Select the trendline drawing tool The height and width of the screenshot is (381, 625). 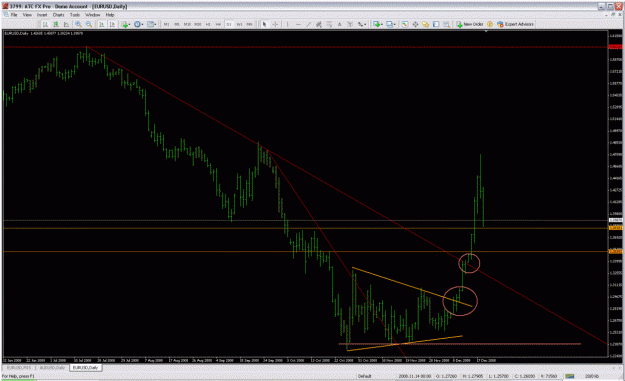click(x=309, y=24)
